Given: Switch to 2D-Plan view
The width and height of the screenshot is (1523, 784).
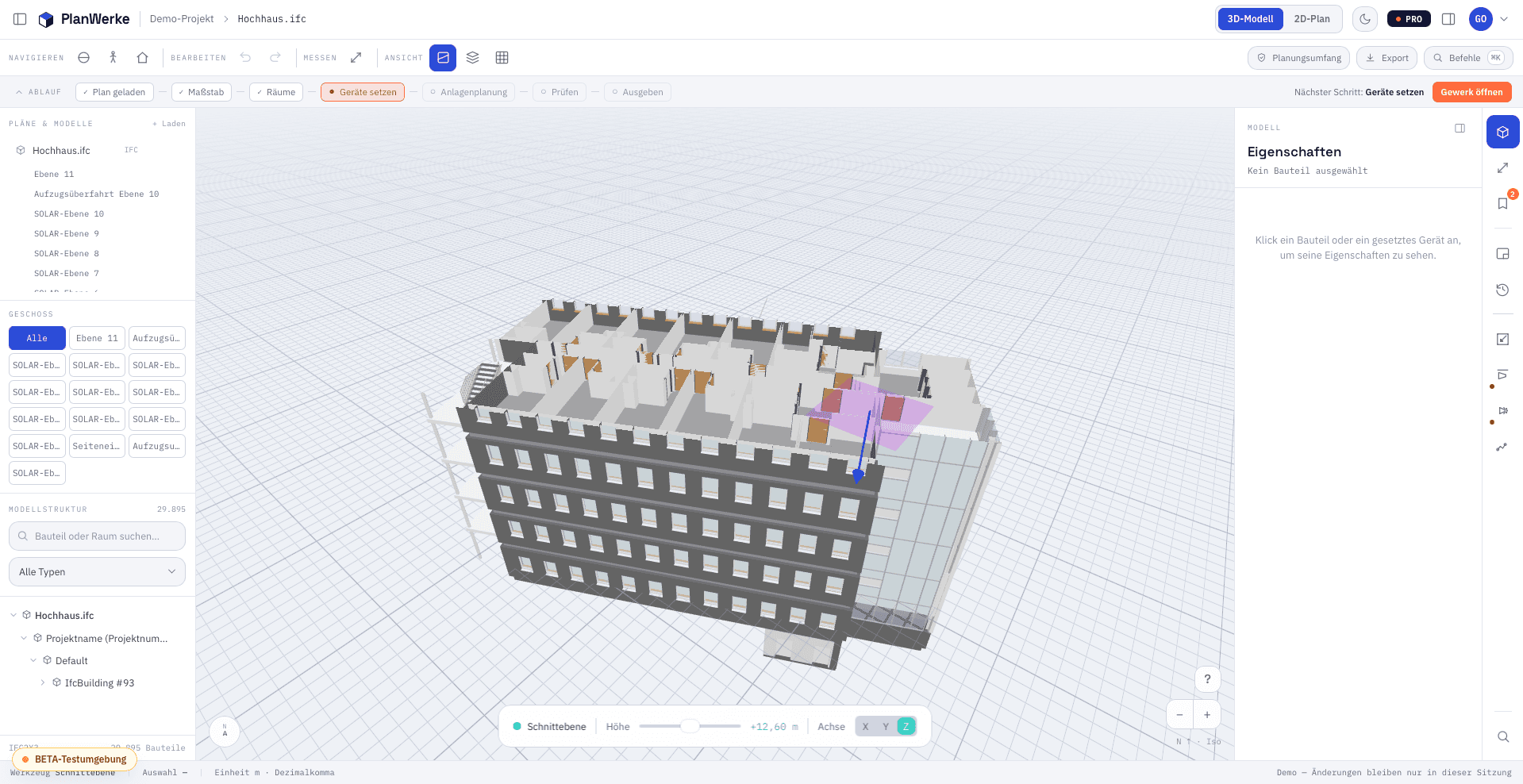Looking at the screenshot, I should [1312, 19].
